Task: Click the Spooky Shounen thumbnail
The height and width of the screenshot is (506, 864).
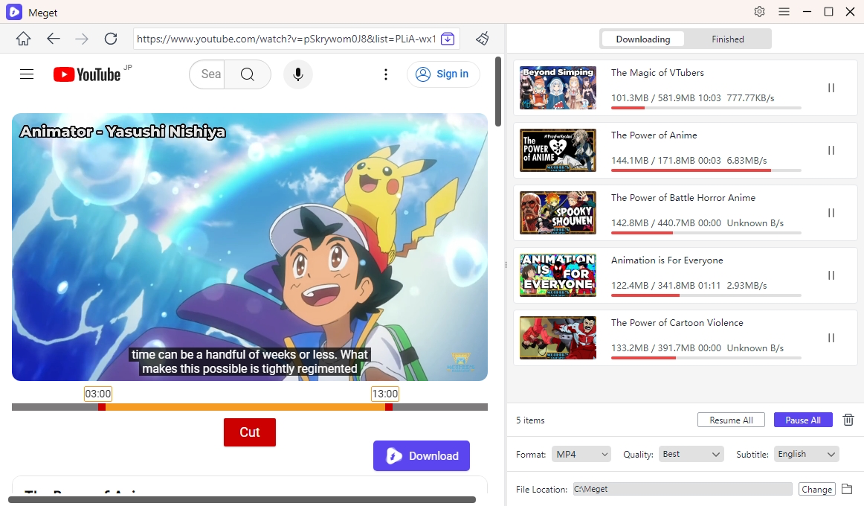Action: [558, 213]
